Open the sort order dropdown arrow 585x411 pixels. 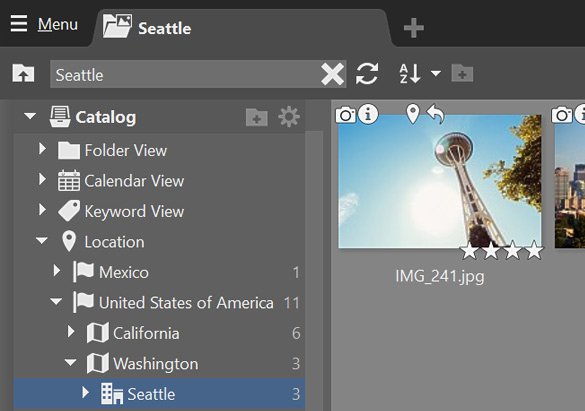[435, 73]
